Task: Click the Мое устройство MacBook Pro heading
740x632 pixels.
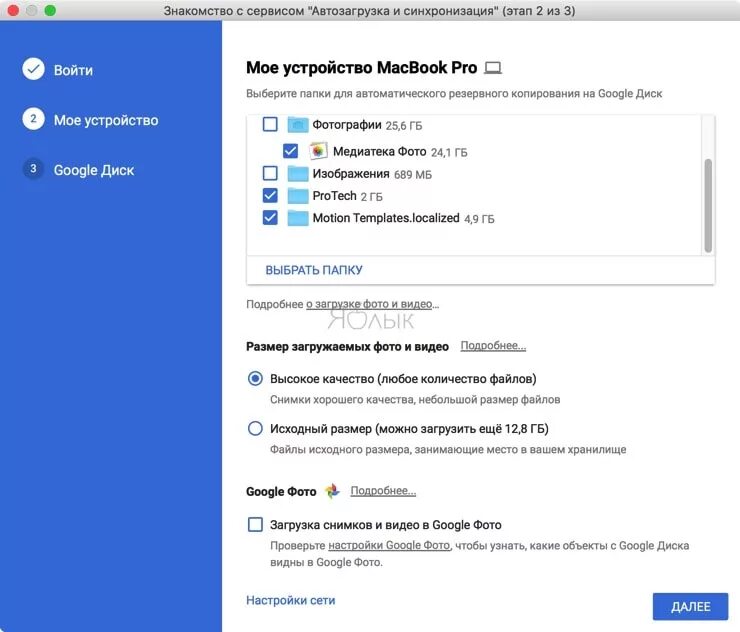Action: (362, 67)
